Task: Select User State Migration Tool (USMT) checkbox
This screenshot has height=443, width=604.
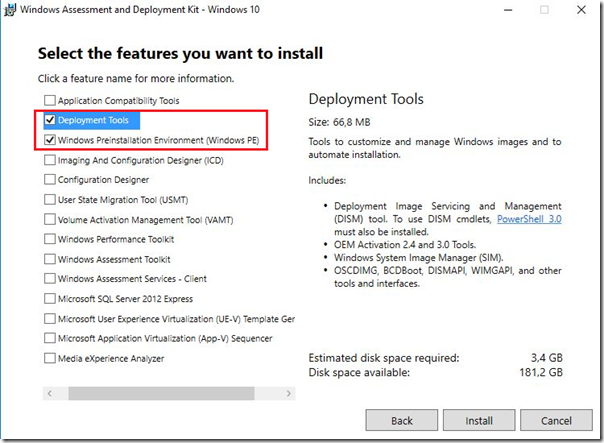Action: (x=50, y=200)
